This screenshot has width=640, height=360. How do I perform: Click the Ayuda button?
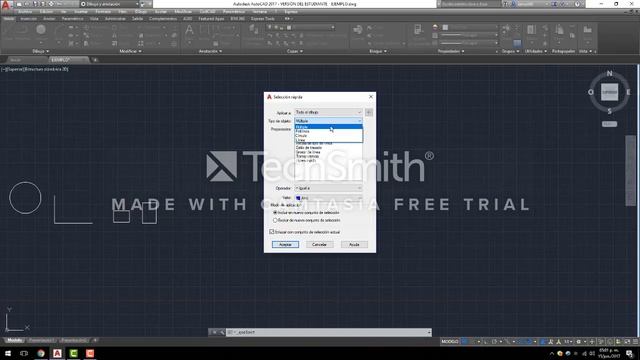(354, 244)
